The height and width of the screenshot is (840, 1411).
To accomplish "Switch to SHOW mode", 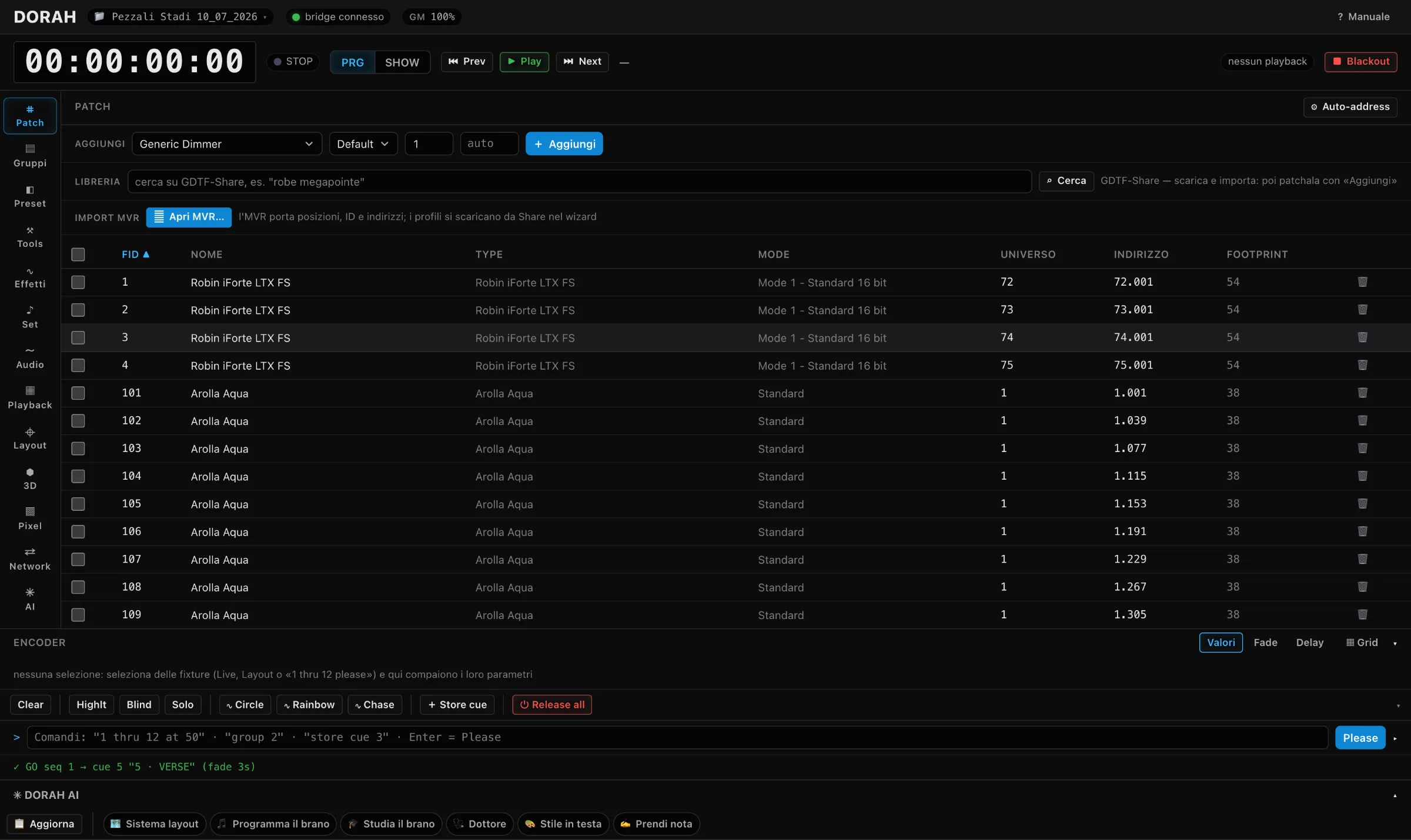I will 402,62.
